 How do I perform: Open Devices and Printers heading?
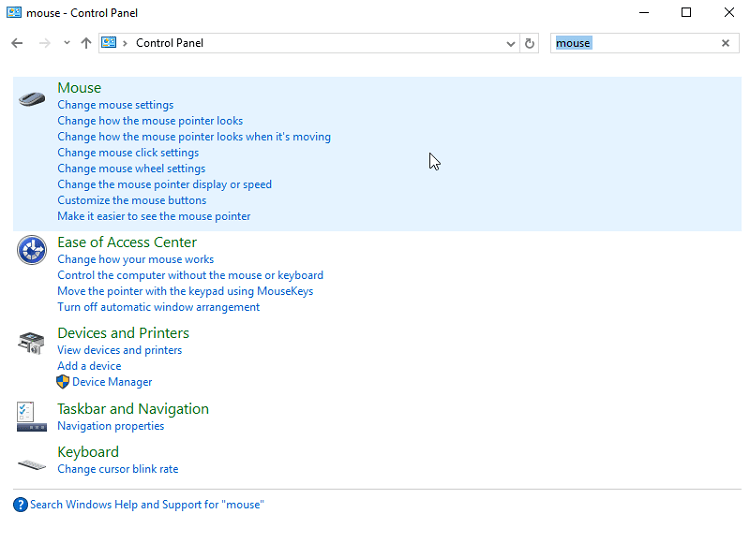(123, 333)
